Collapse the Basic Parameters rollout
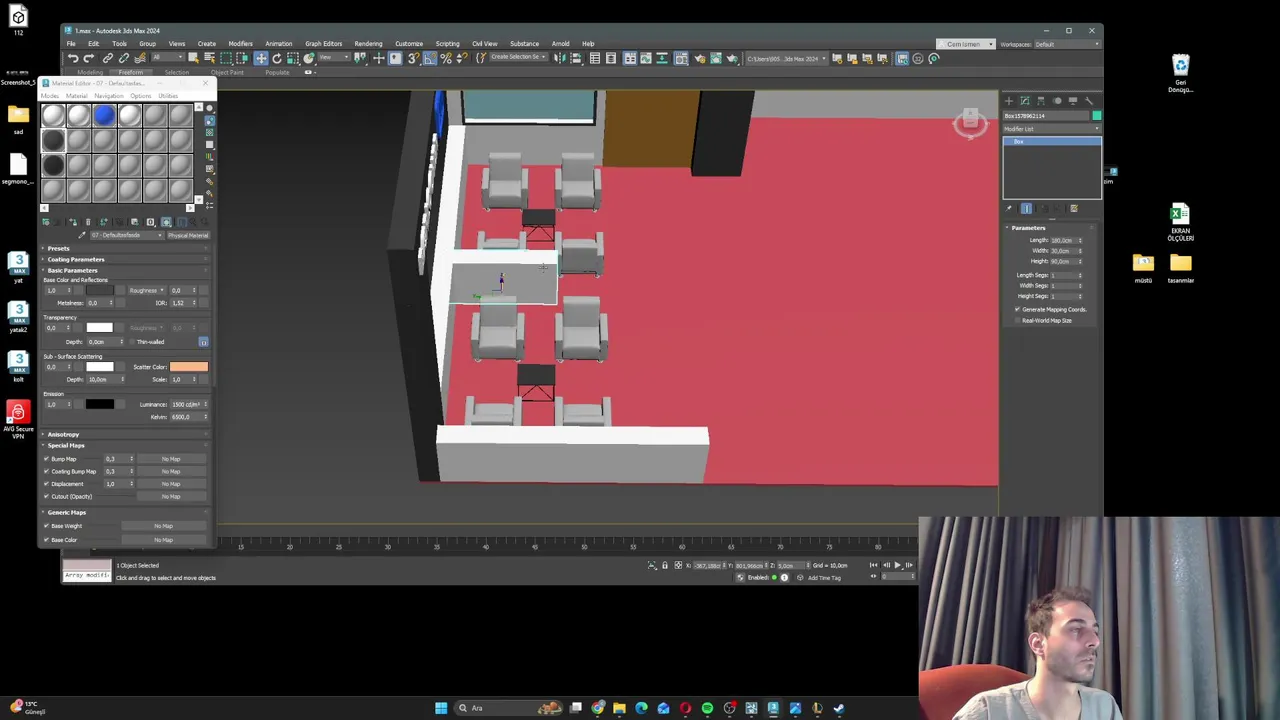Screen dimensions: 1280x720 (x=125, y=270)
